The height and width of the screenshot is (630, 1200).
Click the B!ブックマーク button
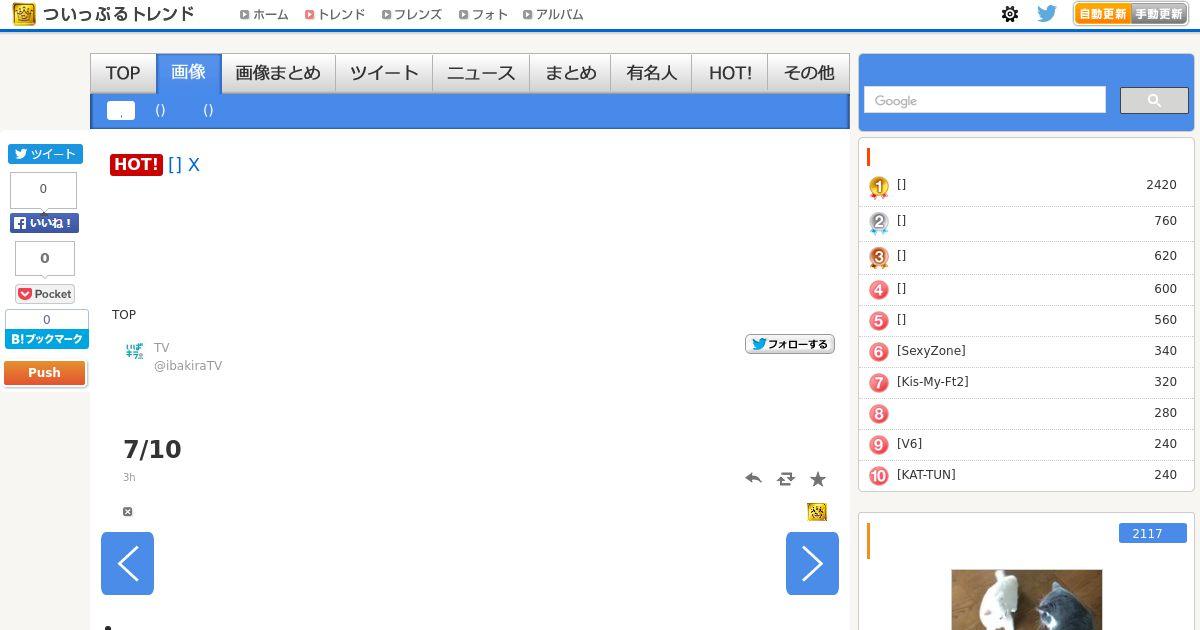tap(46, 339)
